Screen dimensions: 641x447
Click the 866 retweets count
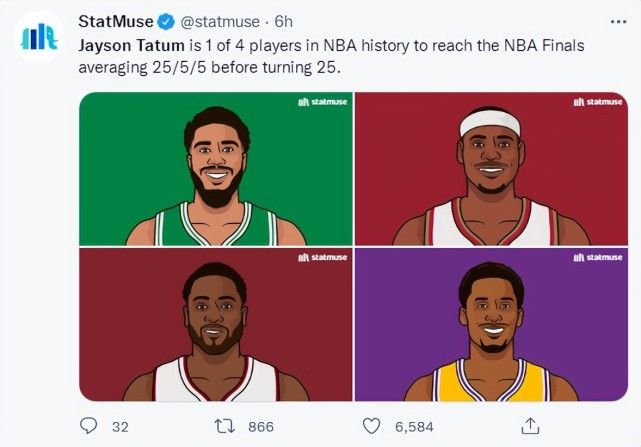tap(260, 427)
